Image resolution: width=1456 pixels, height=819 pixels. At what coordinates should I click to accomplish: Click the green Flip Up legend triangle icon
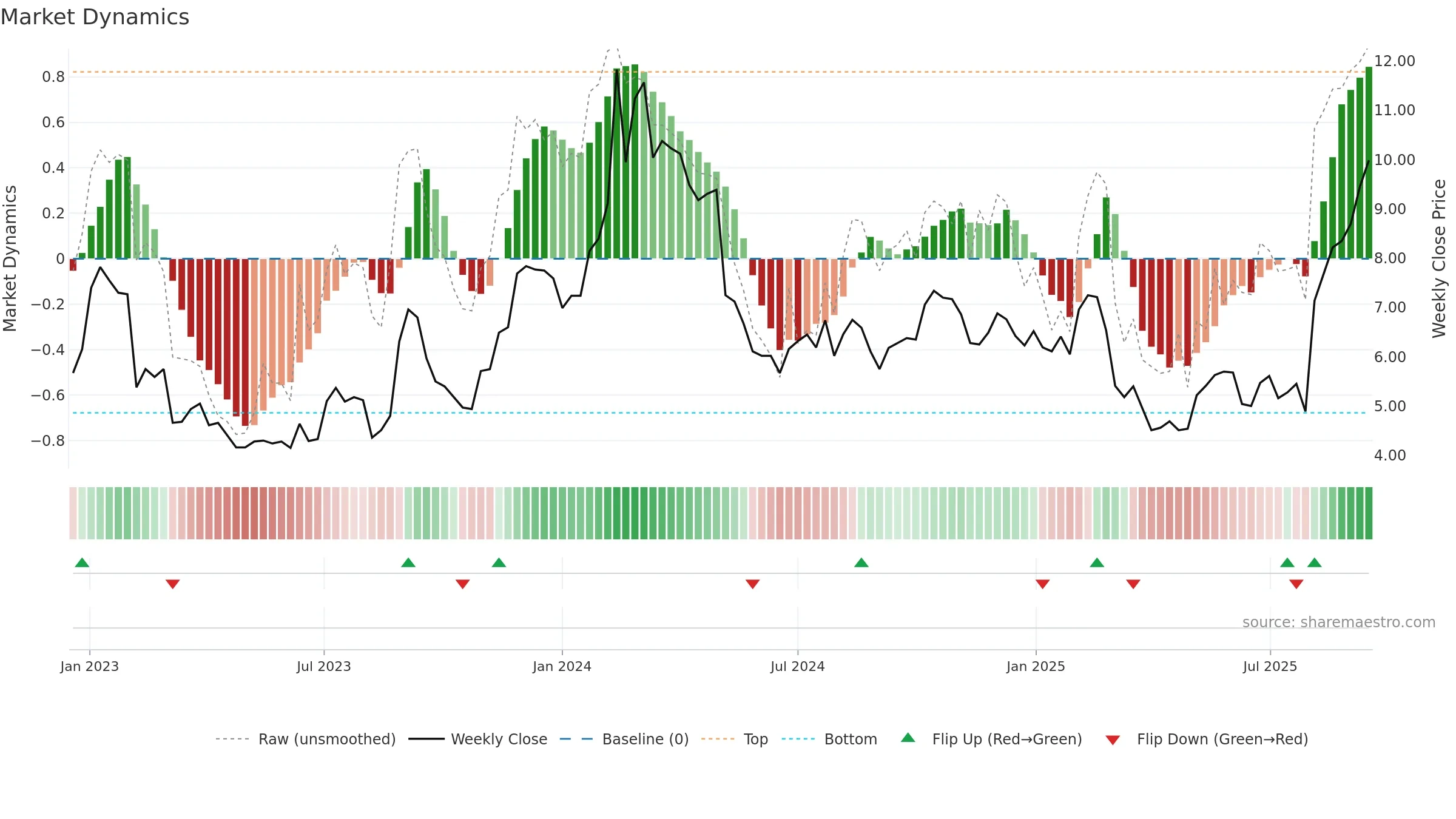coord(908,738)
